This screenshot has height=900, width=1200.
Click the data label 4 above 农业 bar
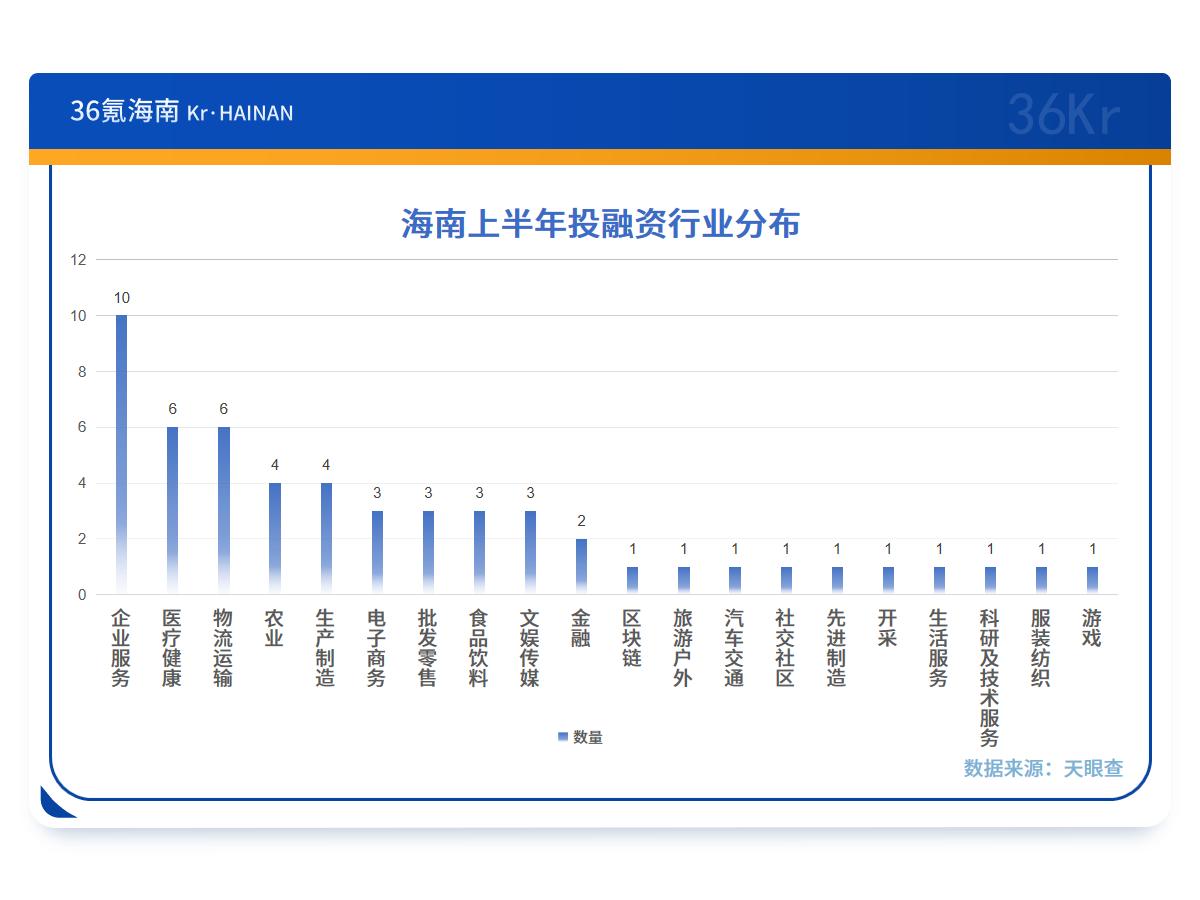point(274,465)
